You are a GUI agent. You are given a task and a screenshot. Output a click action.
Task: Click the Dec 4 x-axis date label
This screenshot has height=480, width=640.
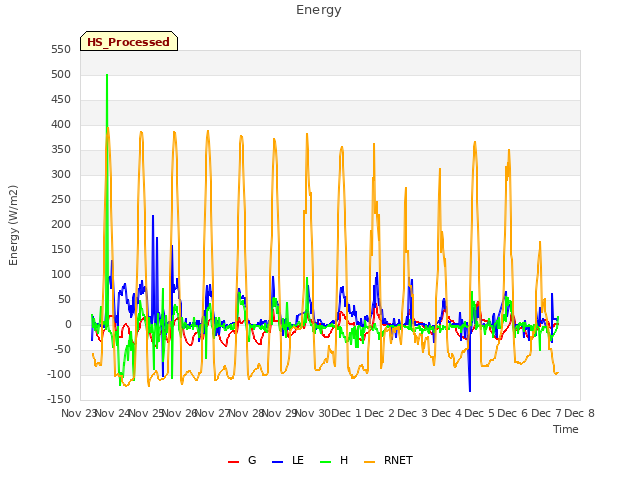(x=447, y=413)
